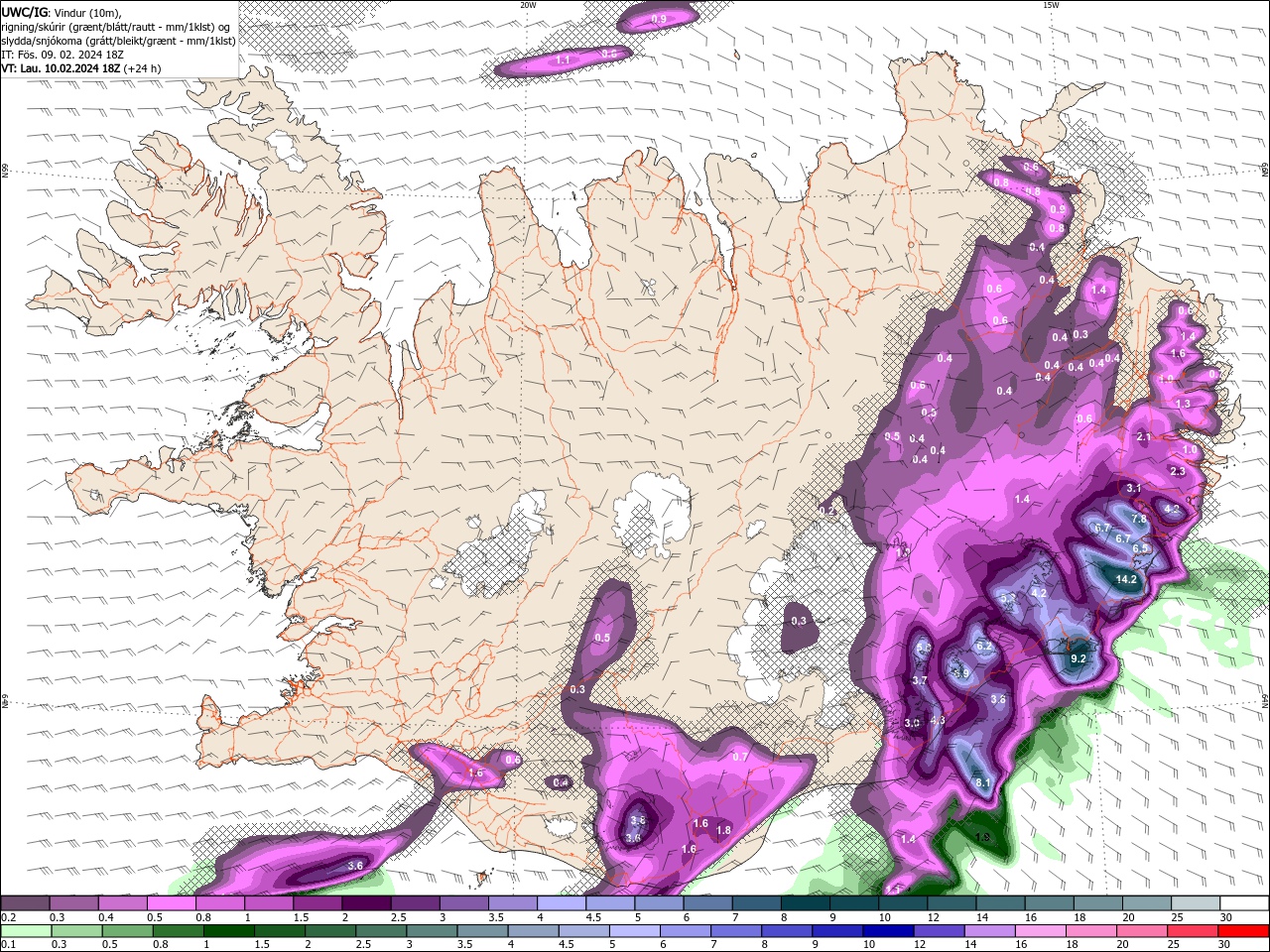Screen dimensions: 1270x952
Task: Click the 3.9 precipitation value on the map
Action: [x=960, y=673]
